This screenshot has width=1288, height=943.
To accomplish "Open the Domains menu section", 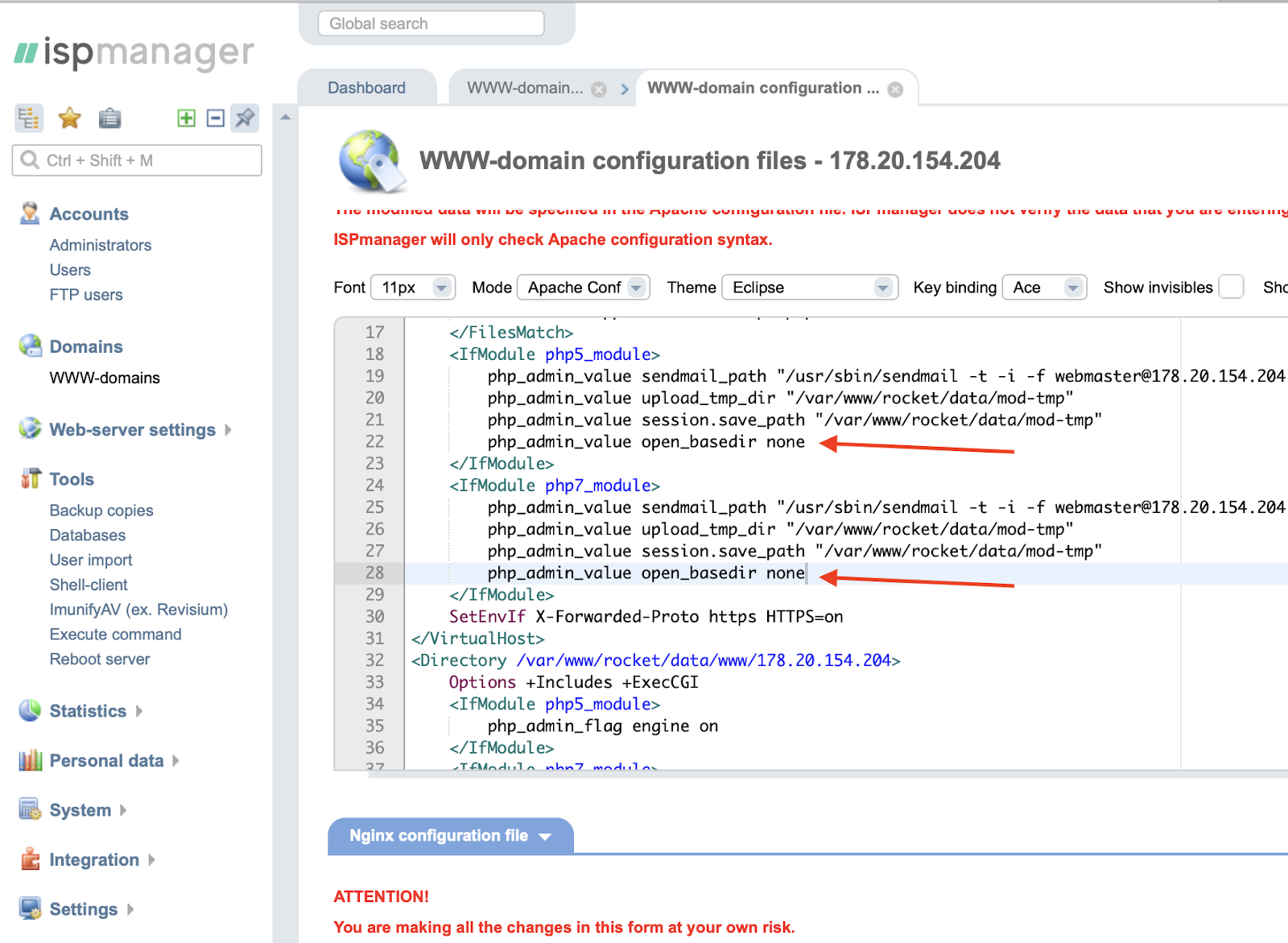I will (x=86, y=347).
